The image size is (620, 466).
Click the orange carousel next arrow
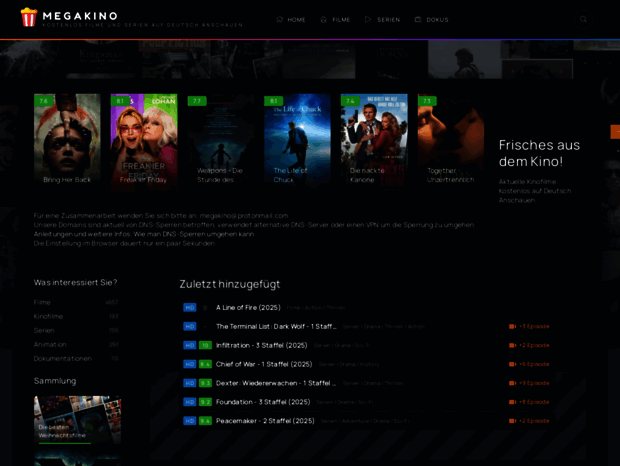pyautogui.click(x=614, y=132)
